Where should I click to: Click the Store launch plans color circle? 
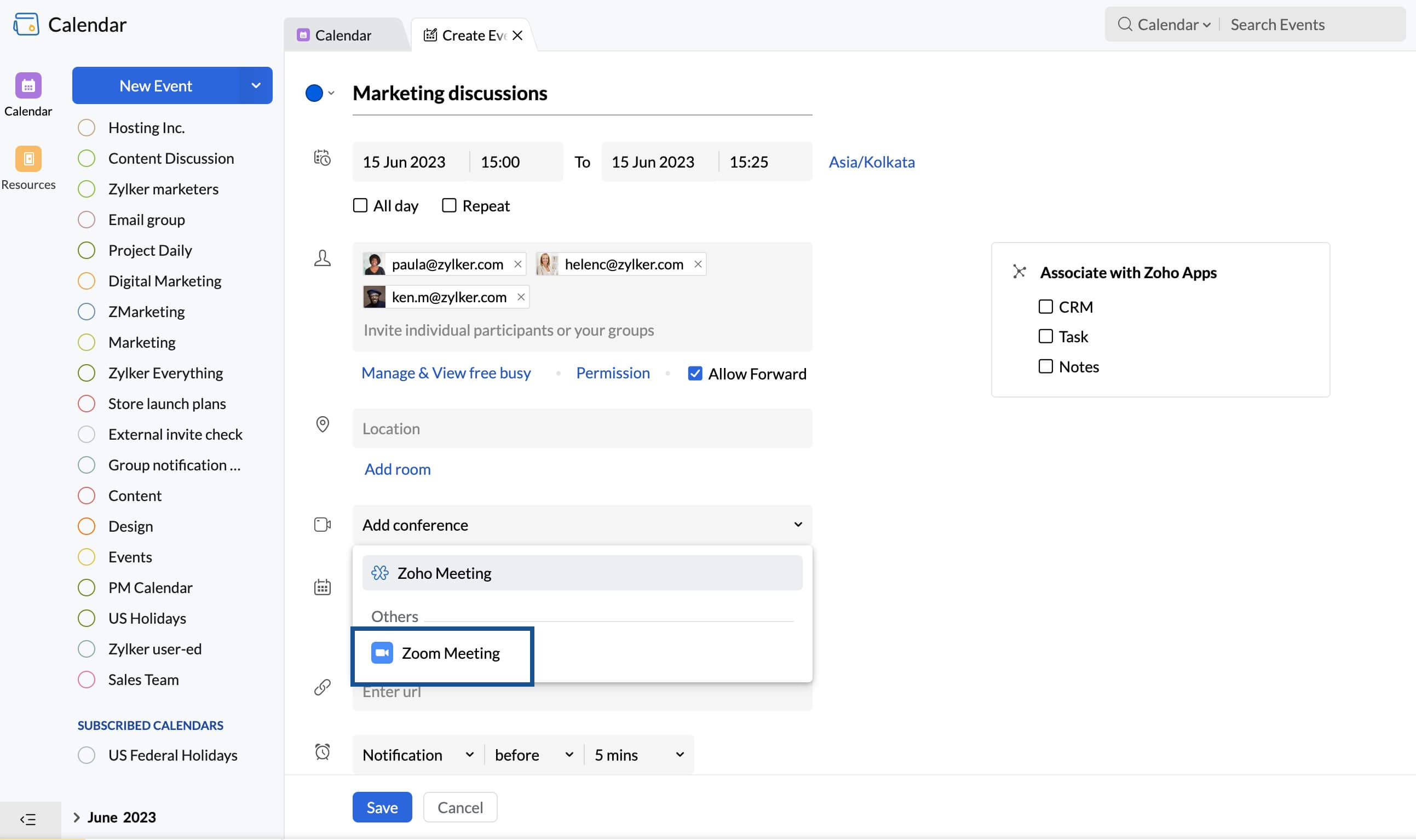pyautogui.click(x=87, y=404)
